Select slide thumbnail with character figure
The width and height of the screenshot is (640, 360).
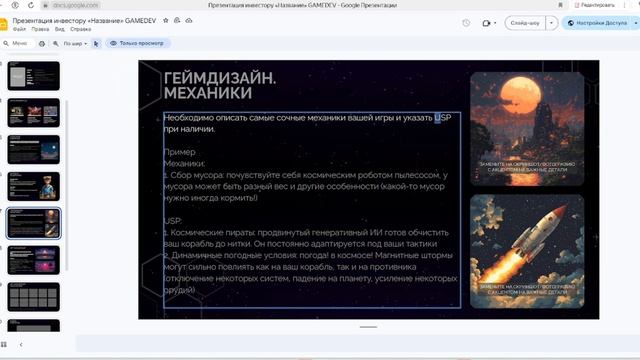pos(33,186)
